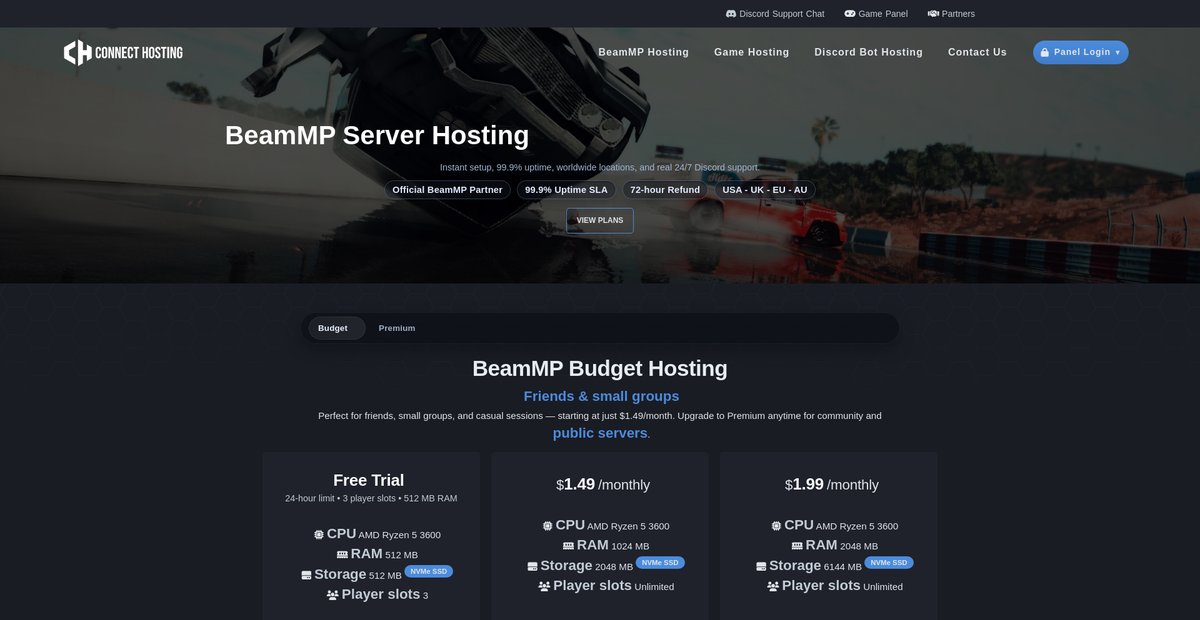
Task: Click NVMe SSD badge in $1.99 plan
Action: pos(889,562)
